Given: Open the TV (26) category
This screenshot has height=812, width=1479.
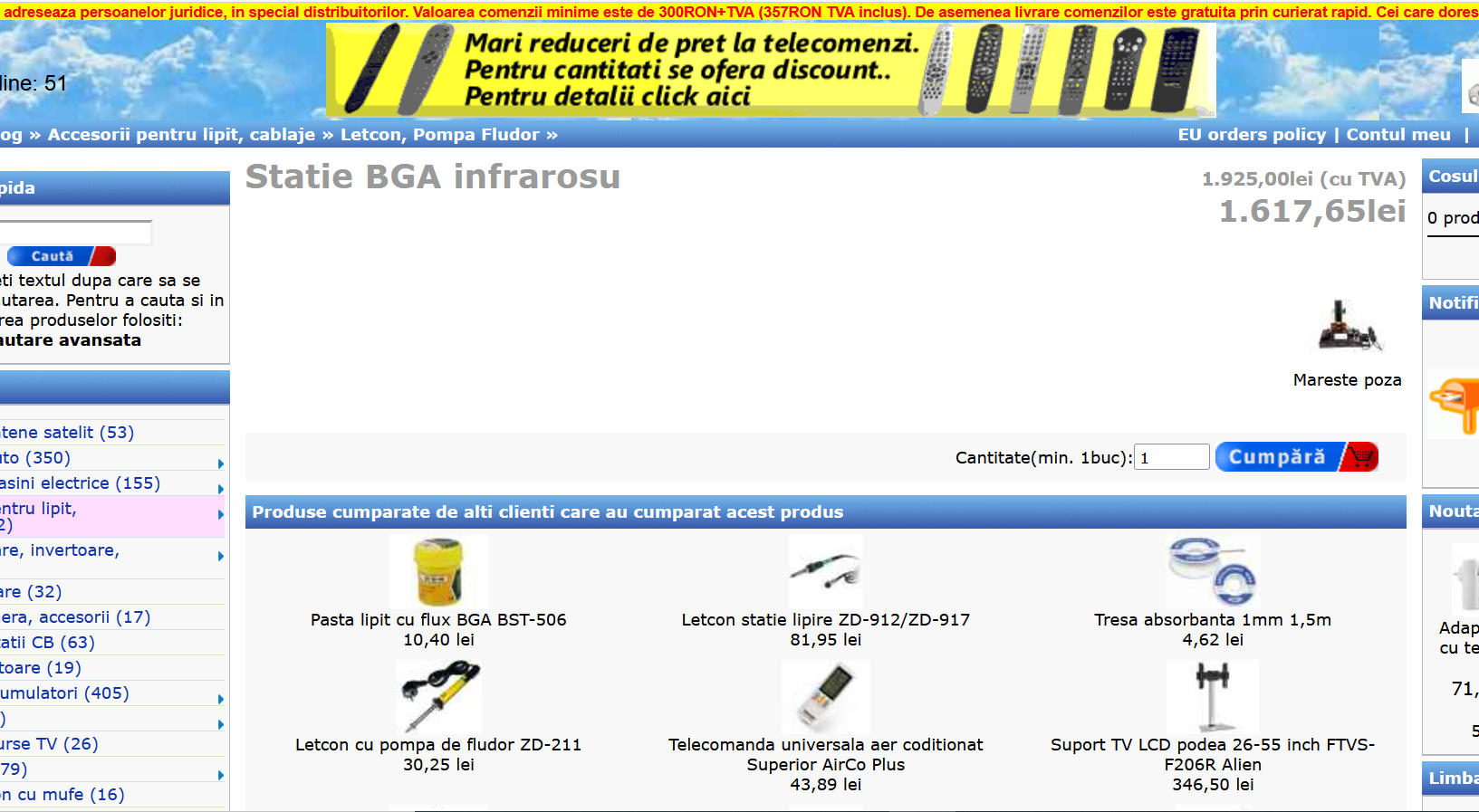Looking at the screenshot, I should [49, 744].
